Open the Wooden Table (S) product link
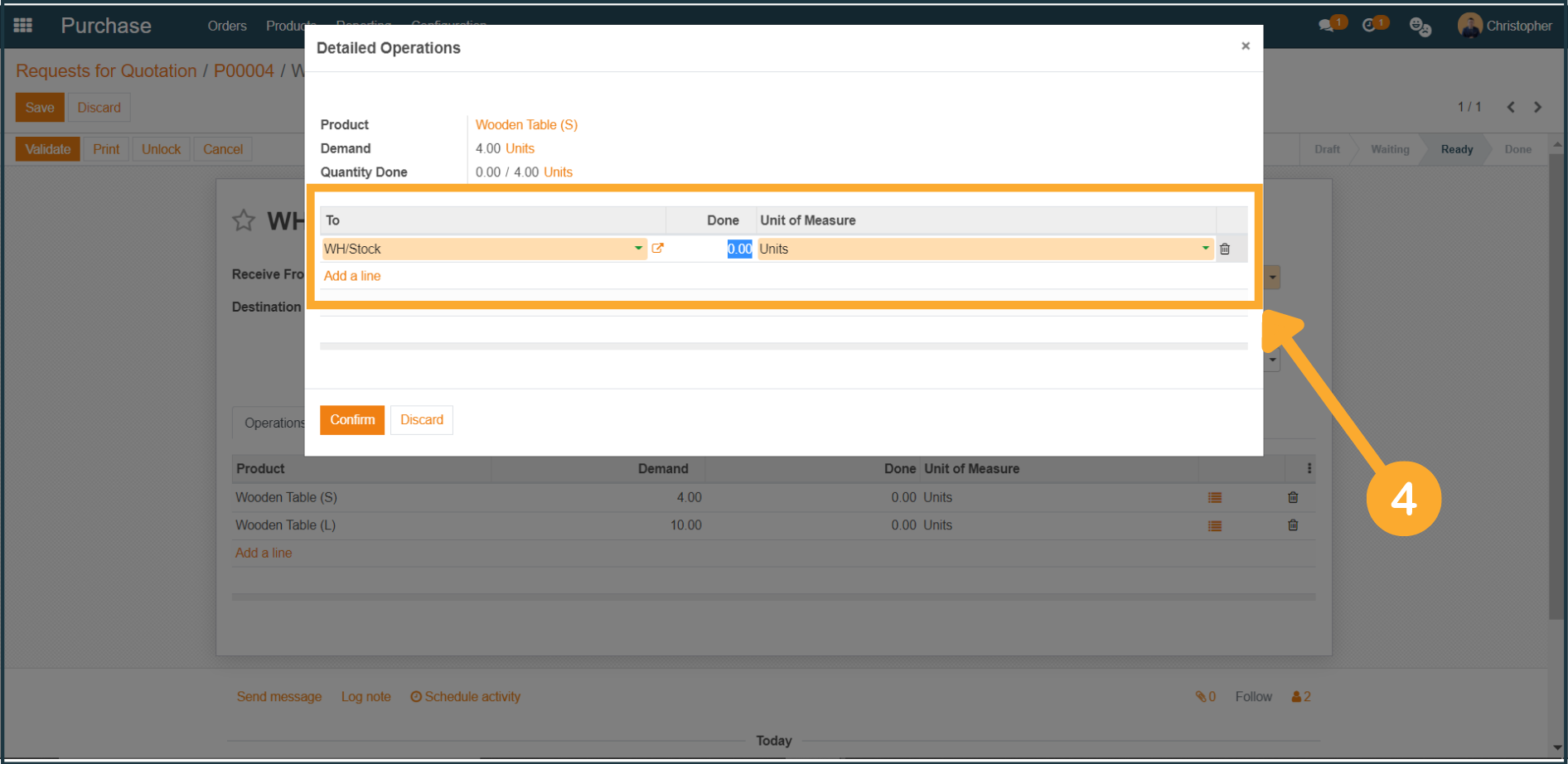The image size is (1568, 764). coord(526,125)
